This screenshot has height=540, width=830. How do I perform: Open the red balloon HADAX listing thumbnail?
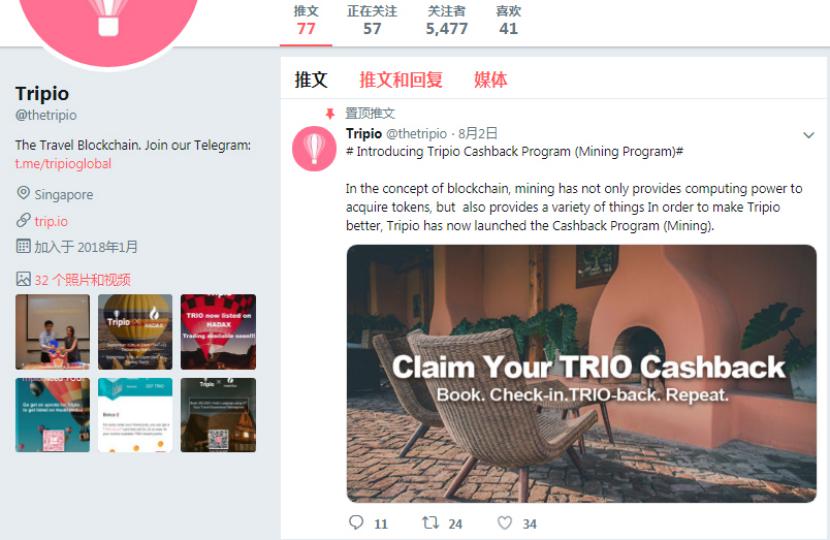pos(218,331)
